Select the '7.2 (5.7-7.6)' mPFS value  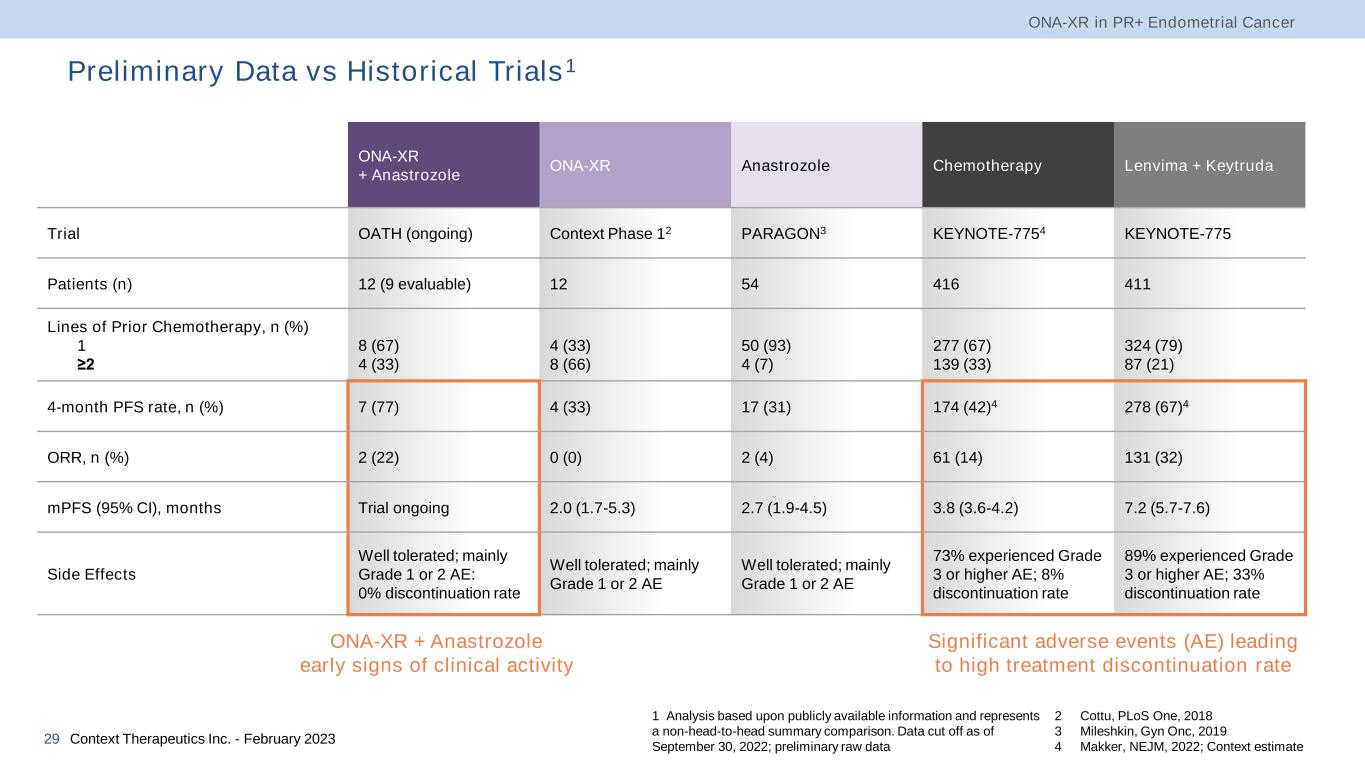pos(1168,507)
